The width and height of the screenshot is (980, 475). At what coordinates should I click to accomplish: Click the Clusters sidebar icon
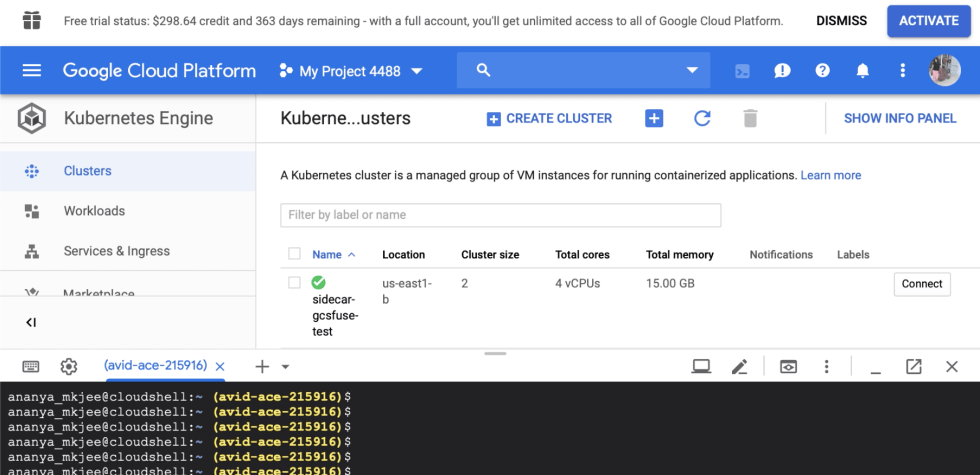point(32,171)
